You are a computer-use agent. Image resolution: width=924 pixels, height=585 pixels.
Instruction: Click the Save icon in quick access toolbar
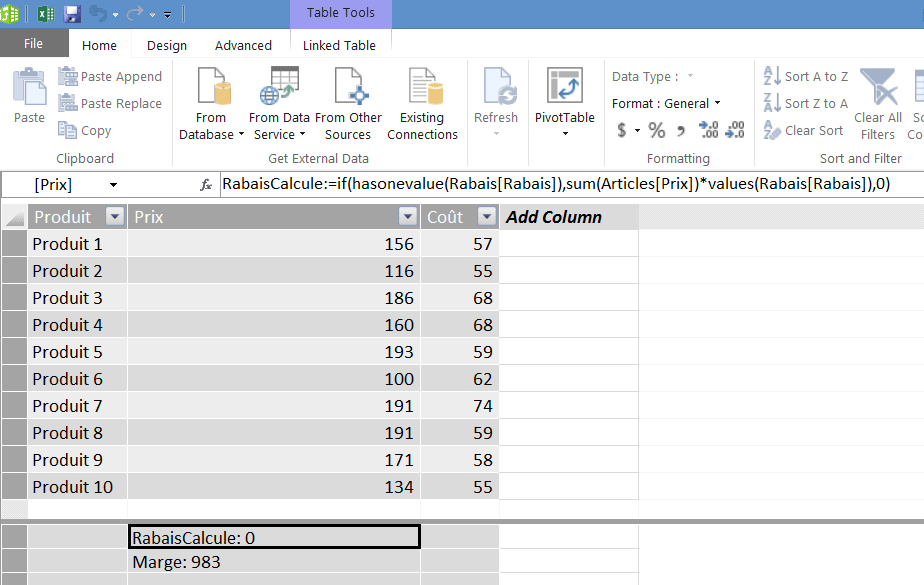click(72, 14)
